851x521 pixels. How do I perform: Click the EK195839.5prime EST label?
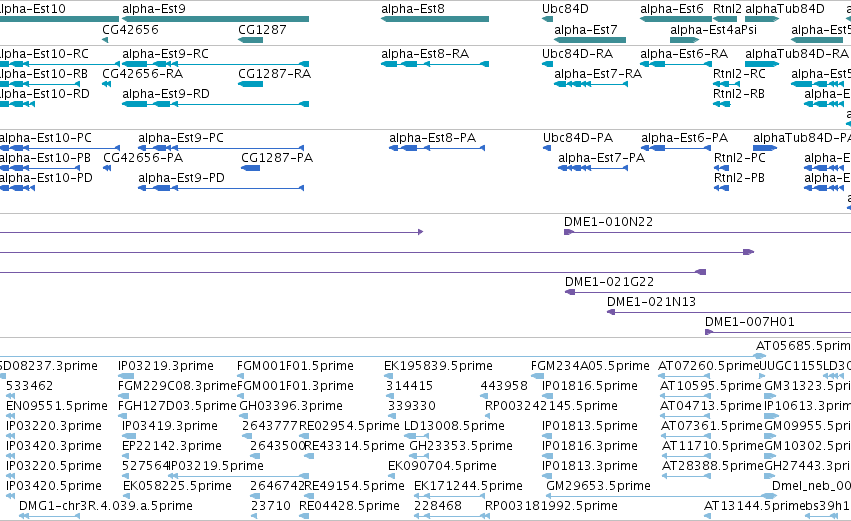click(x=438, y=366)
